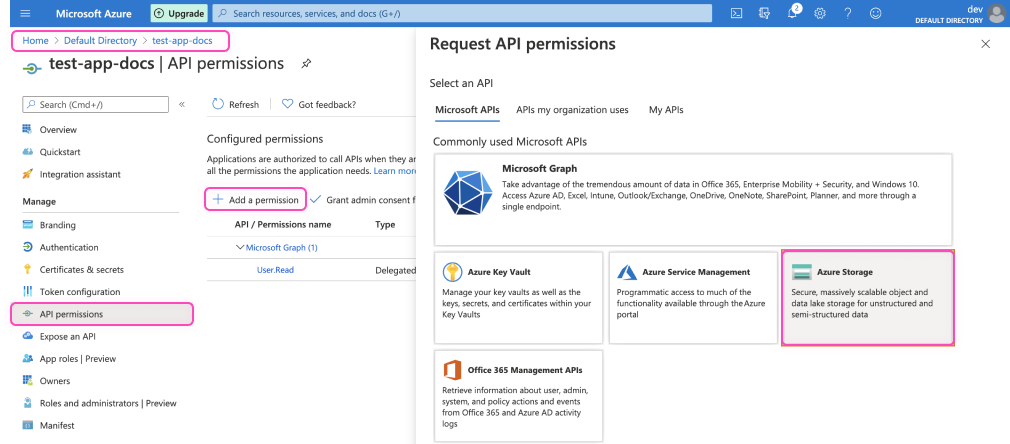Open portal settings gear icon
The width and height of the screenshot is (1010, 444).
pyautogui.click(x=820, y=13)
